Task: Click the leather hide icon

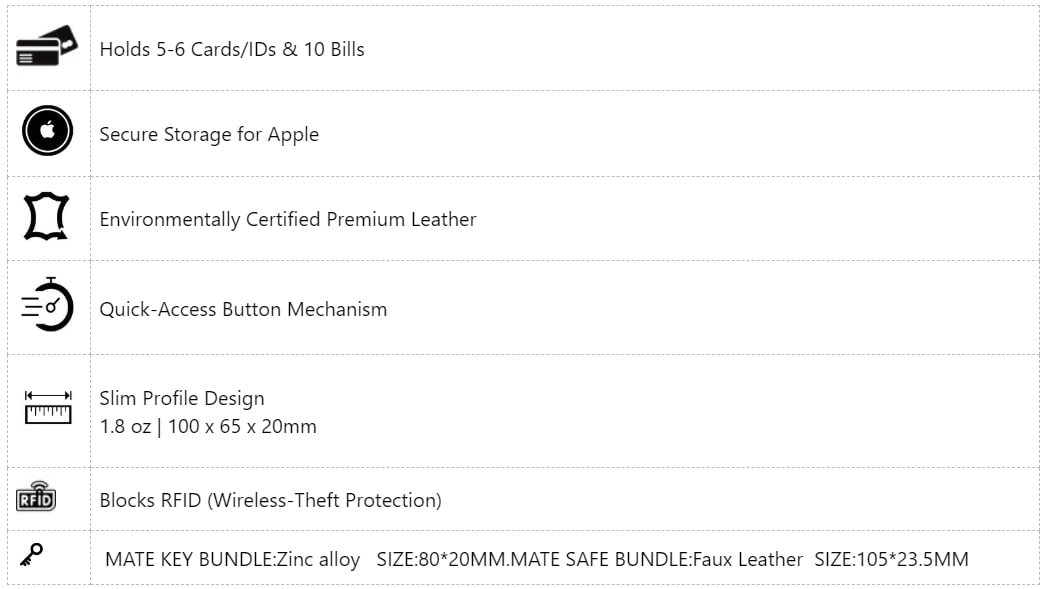Action: (x=47, y=217)
